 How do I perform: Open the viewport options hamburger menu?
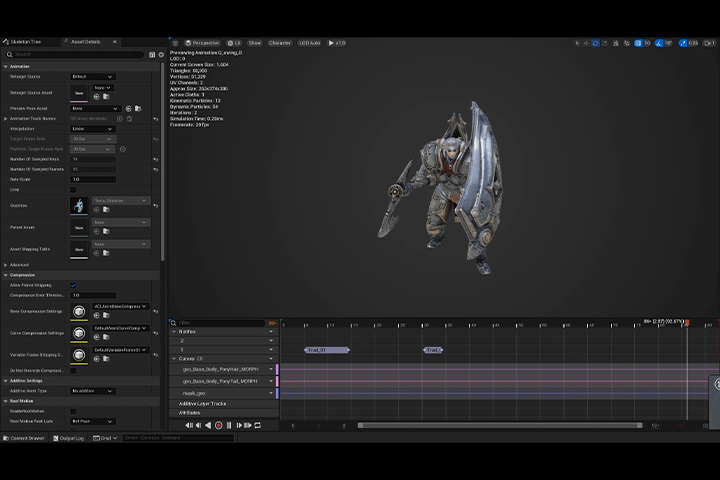pyautogui.click(x=175, y=43)
